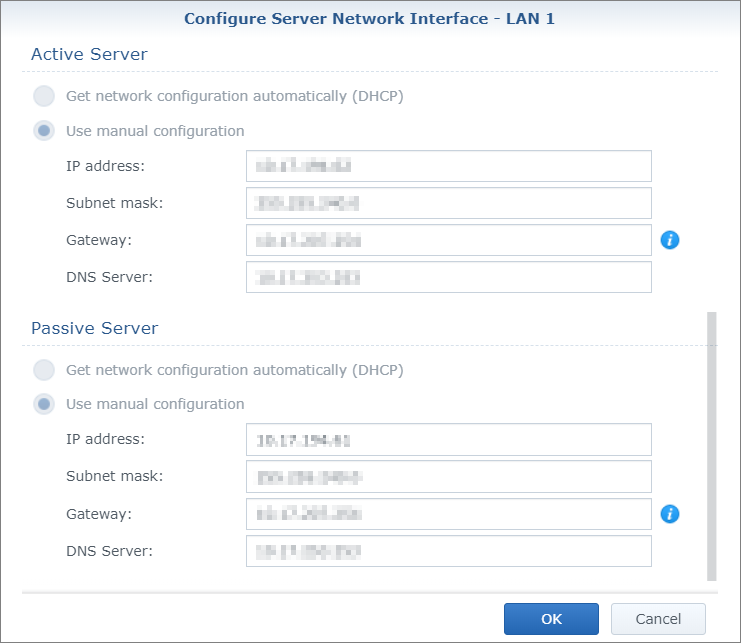The image size is (741, 643).
Task: Choose manual configuration radio for Active Server
Action: [x=44, y=131]
